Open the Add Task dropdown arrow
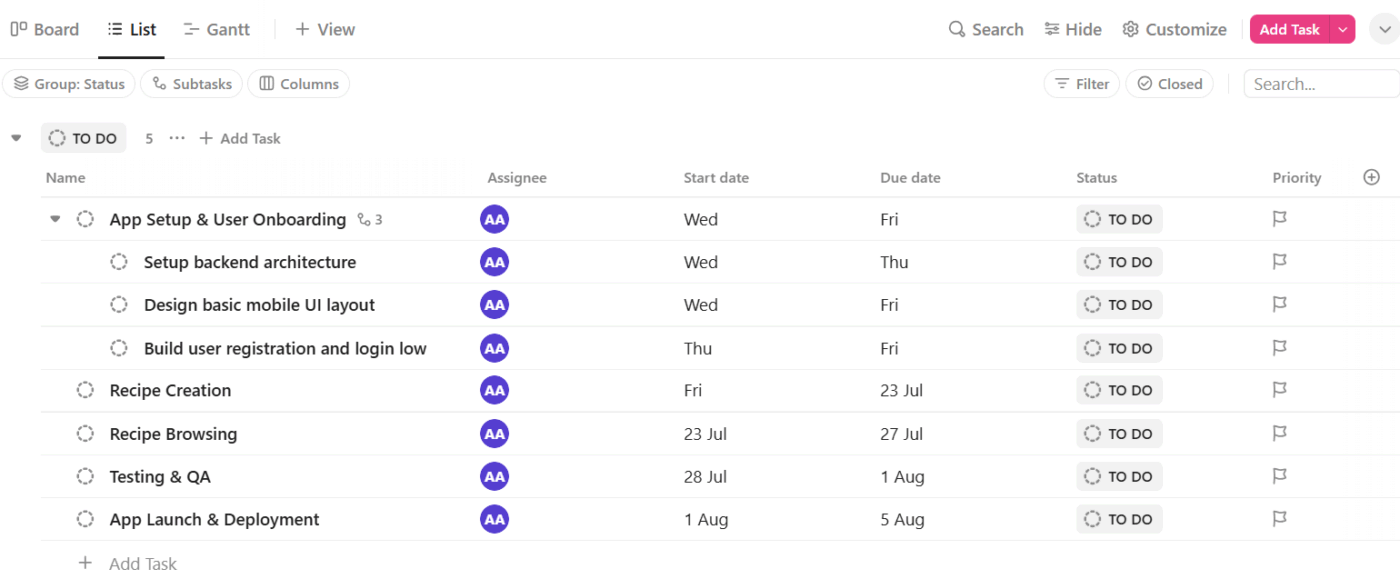Viewport: 1400px width, 579px height. [1343, 30]
